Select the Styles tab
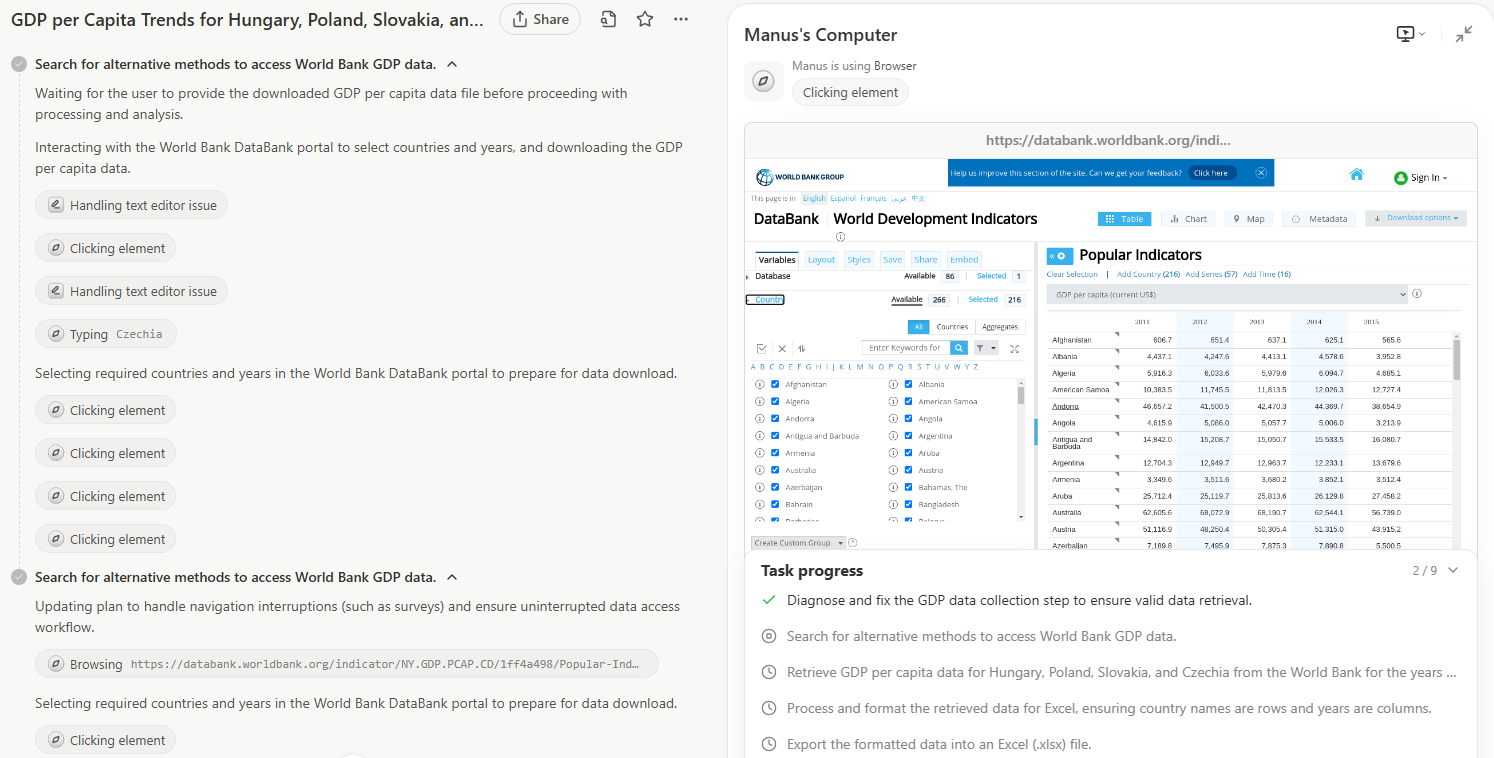This screenshot has width=1494, height=758. point(859,260)
